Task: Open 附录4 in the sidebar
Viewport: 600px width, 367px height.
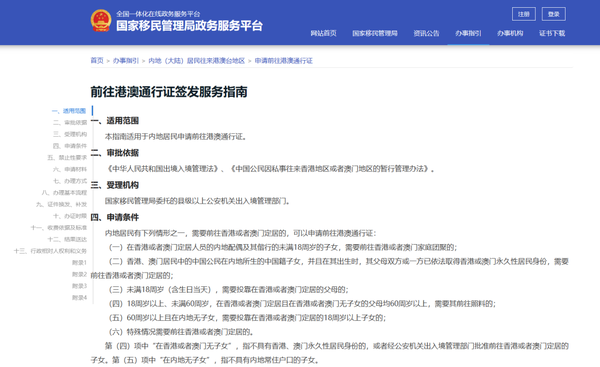Action: point(79,297)
